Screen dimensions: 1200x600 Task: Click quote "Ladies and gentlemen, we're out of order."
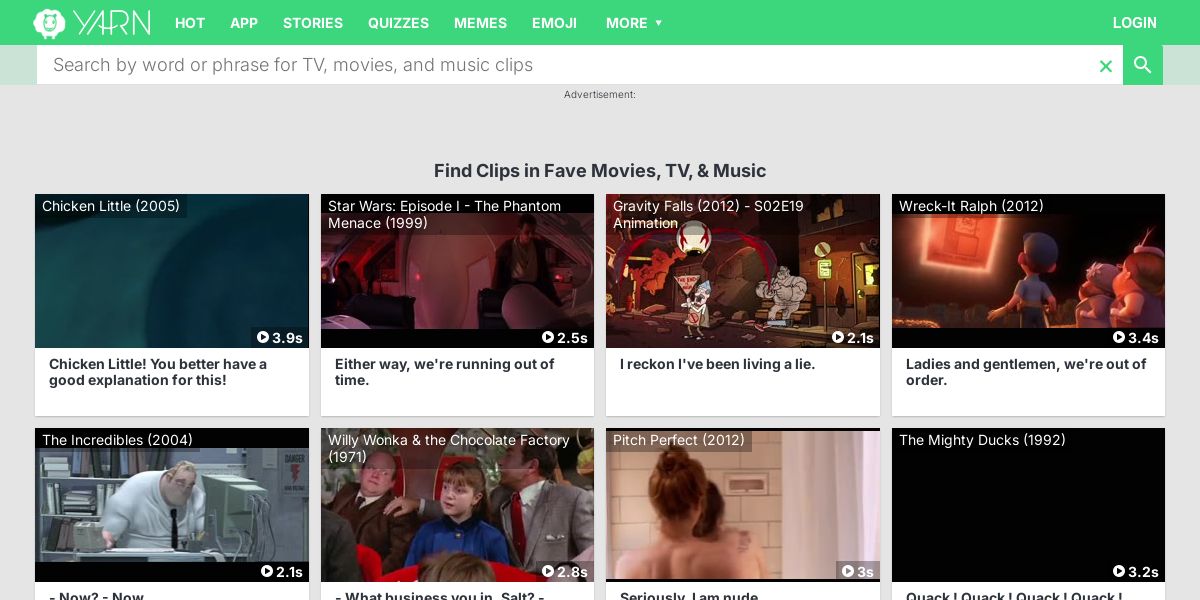click(x=1026, y=372)
